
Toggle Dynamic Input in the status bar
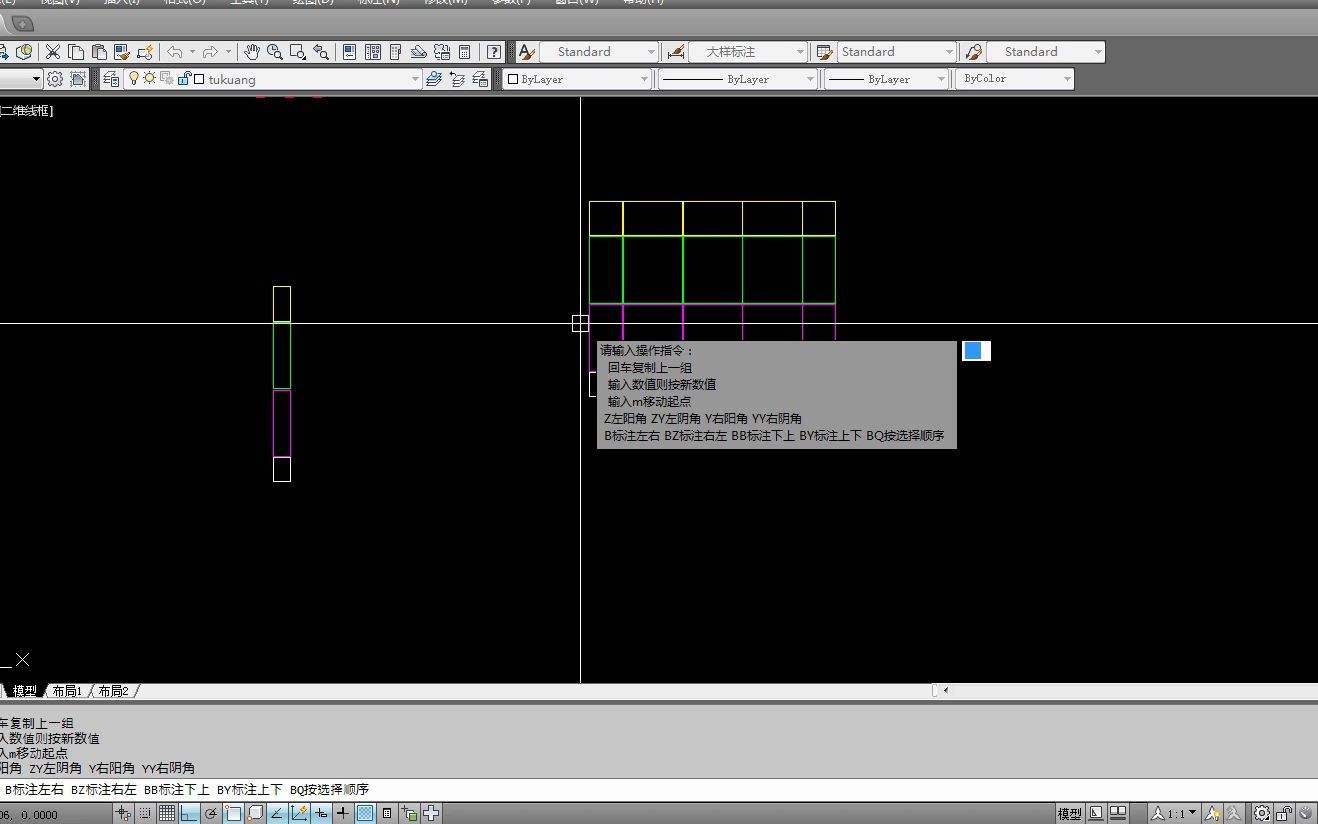pos(320,813)
